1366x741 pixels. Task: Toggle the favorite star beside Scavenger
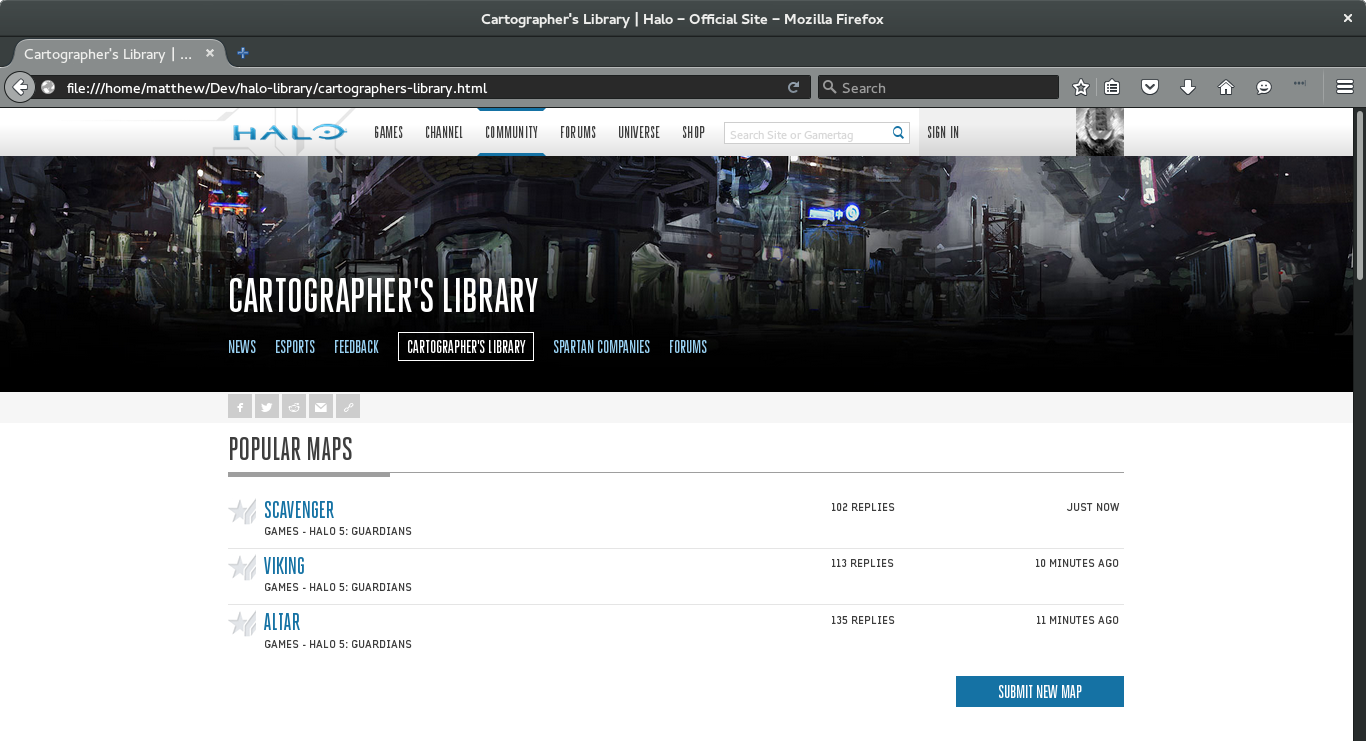[x=242, y=512]
